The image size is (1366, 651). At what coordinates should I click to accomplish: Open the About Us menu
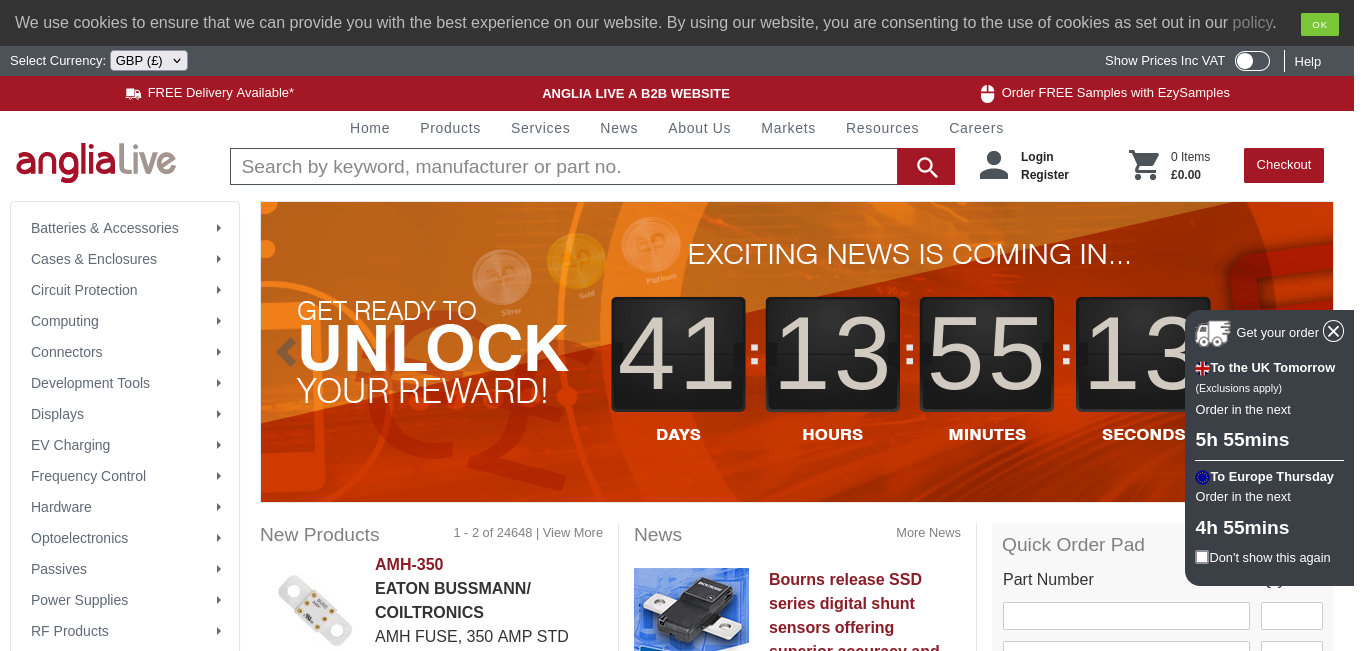[x=699, y=128]
